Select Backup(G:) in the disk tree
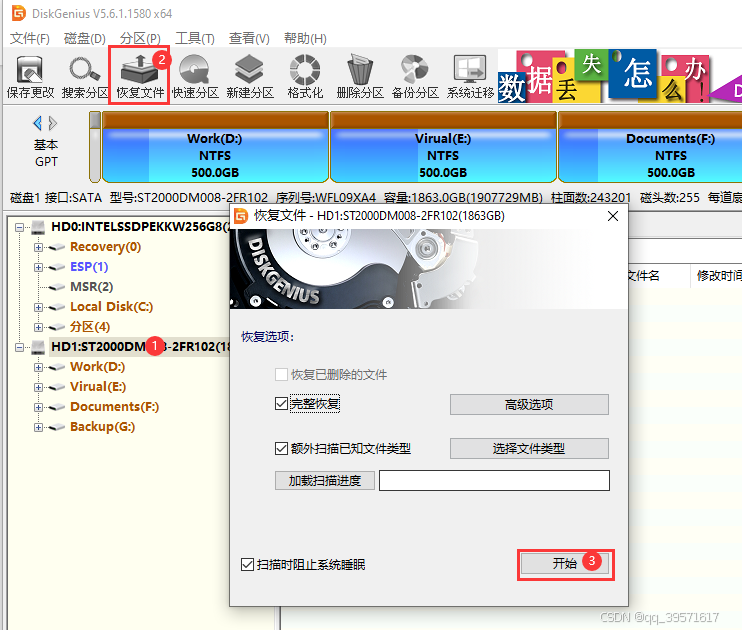 click(103, 426)
